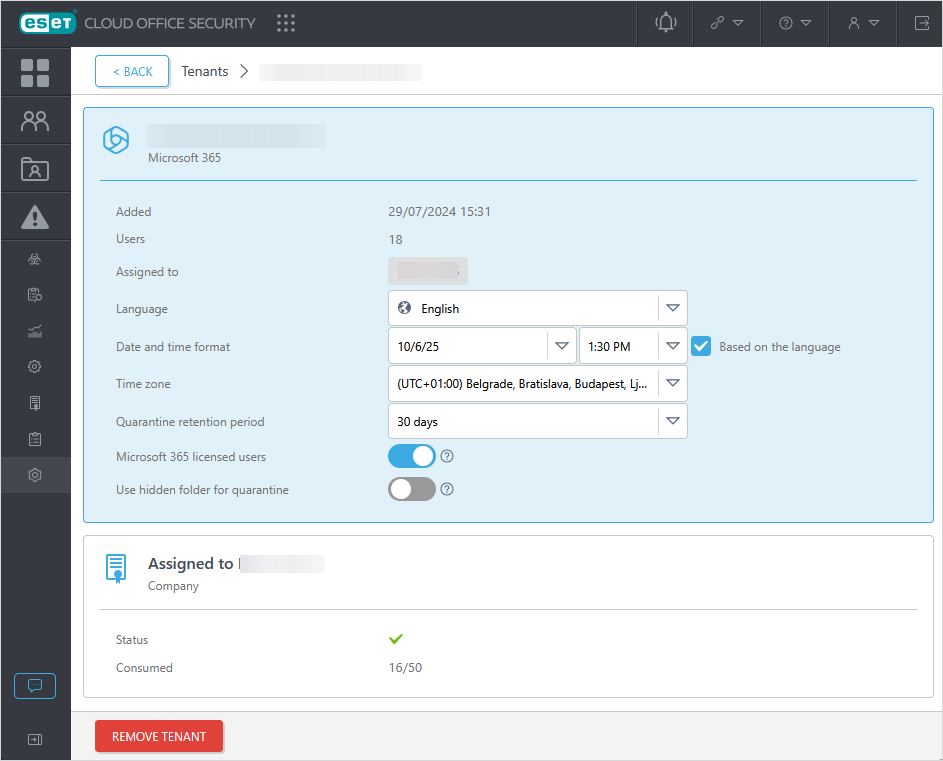943x761 pixels.
Task: Disable Microsoft 365 licensed users toggle
Action: click(x=412, y=456)
